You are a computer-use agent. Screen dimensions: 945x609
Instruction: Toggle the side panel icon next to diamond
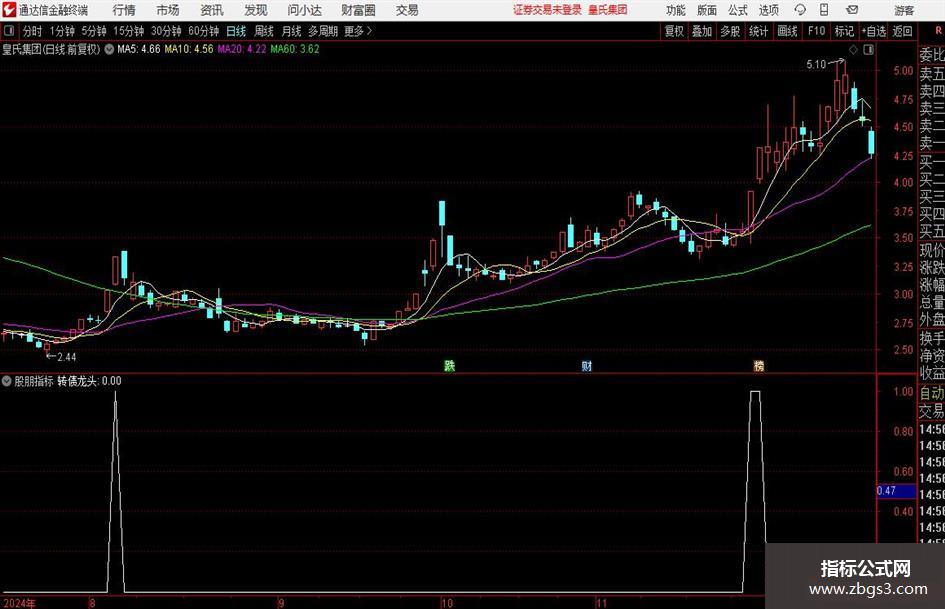point(868,50)
